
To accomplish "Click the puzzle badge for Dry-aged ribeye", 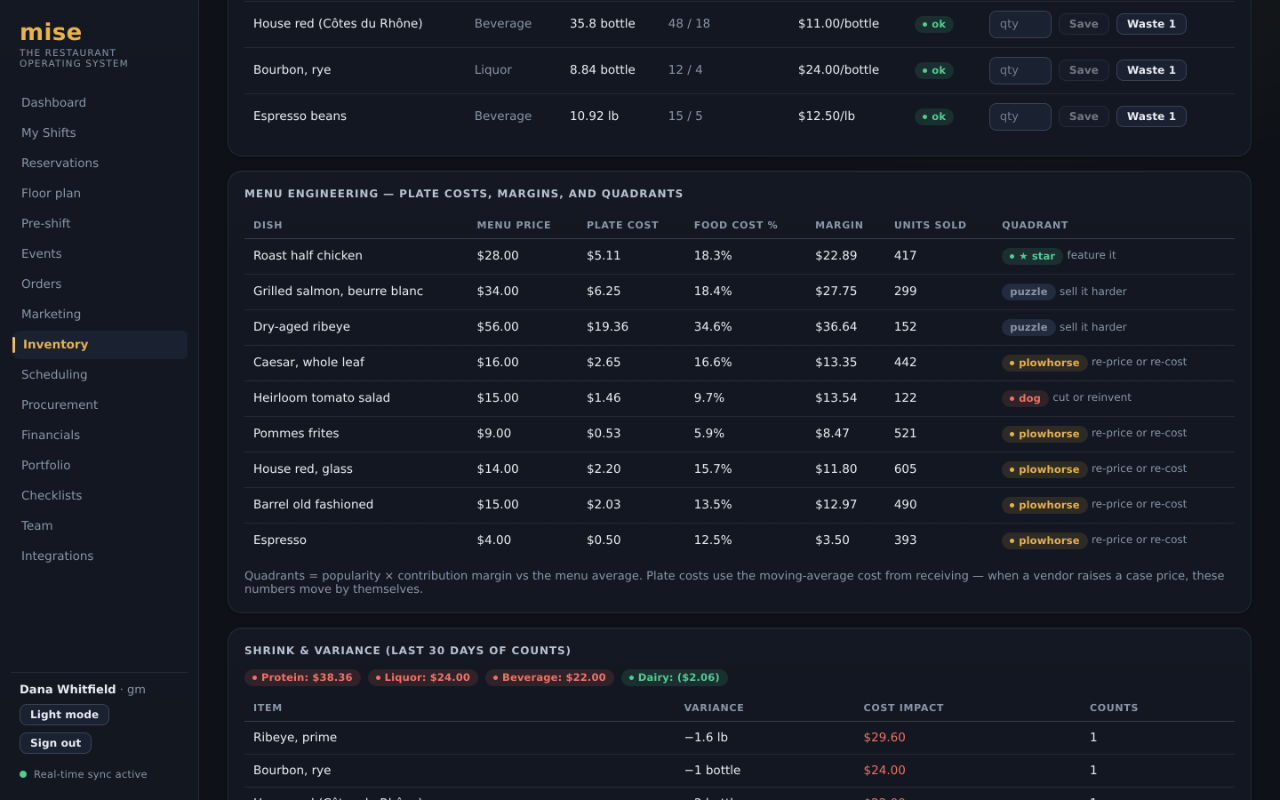I will point(1028,327).
